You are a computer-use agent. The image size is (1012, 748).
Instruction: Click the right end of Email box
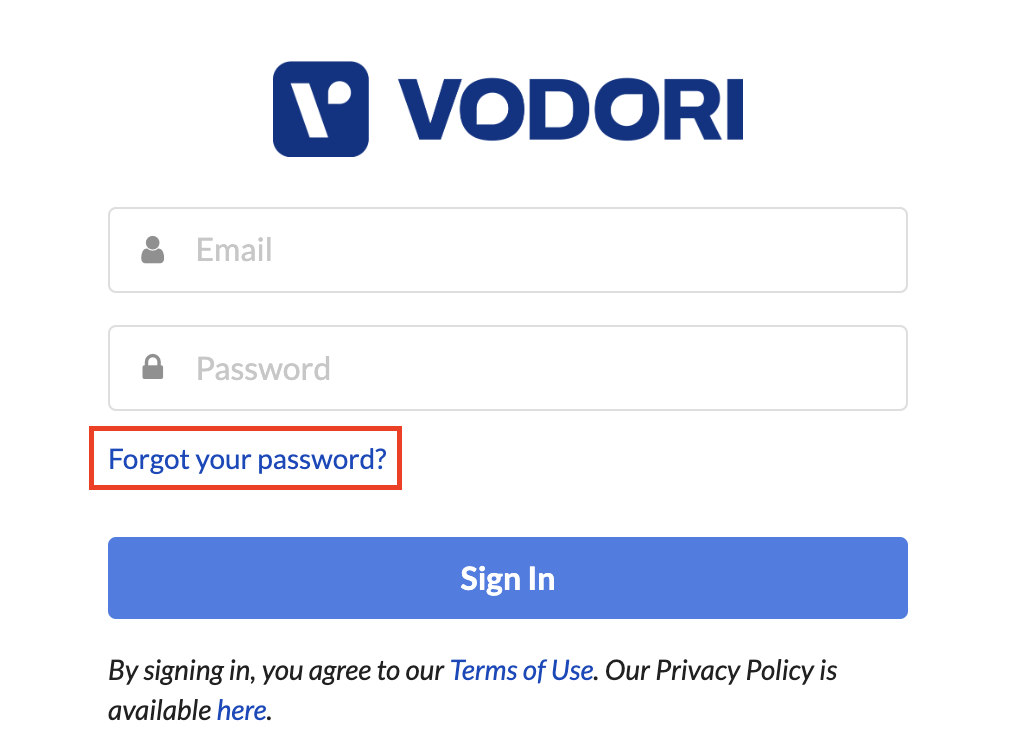click(x=880, y=250)
